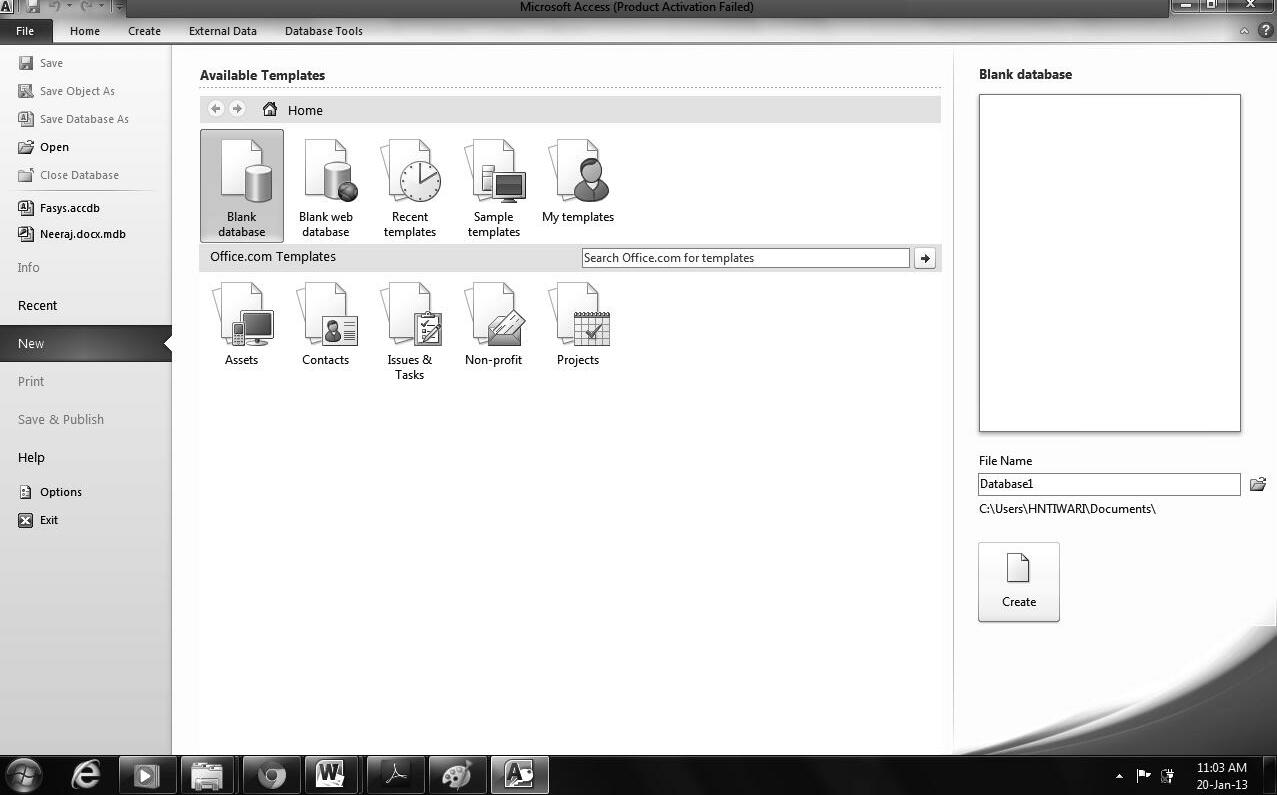Click Close Database
The height and width of the screenshot is (795, 1277).
pyautogui.click(x=69, y=175)
